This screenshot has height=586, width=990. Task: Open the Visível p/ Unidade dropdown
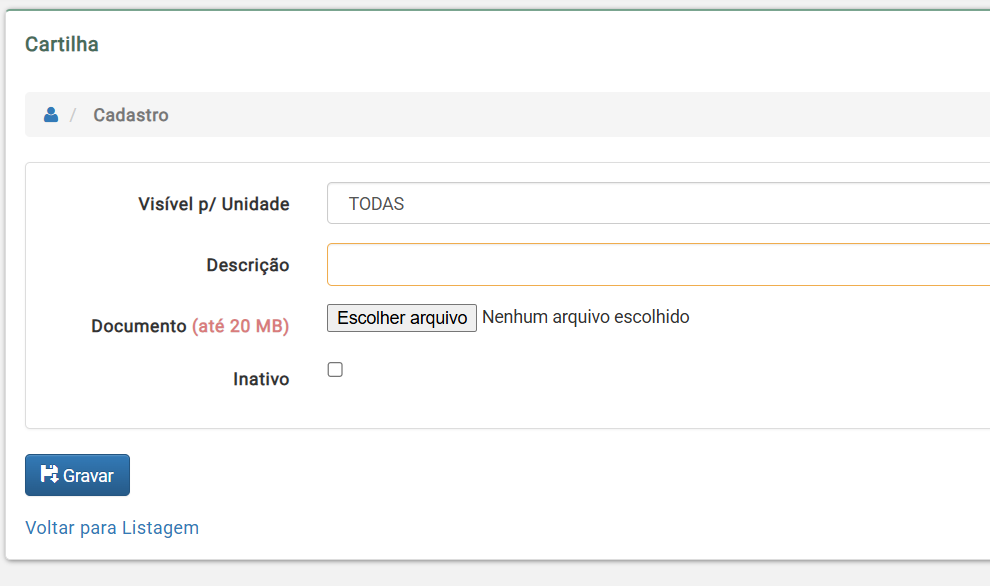tap(659, 203)
